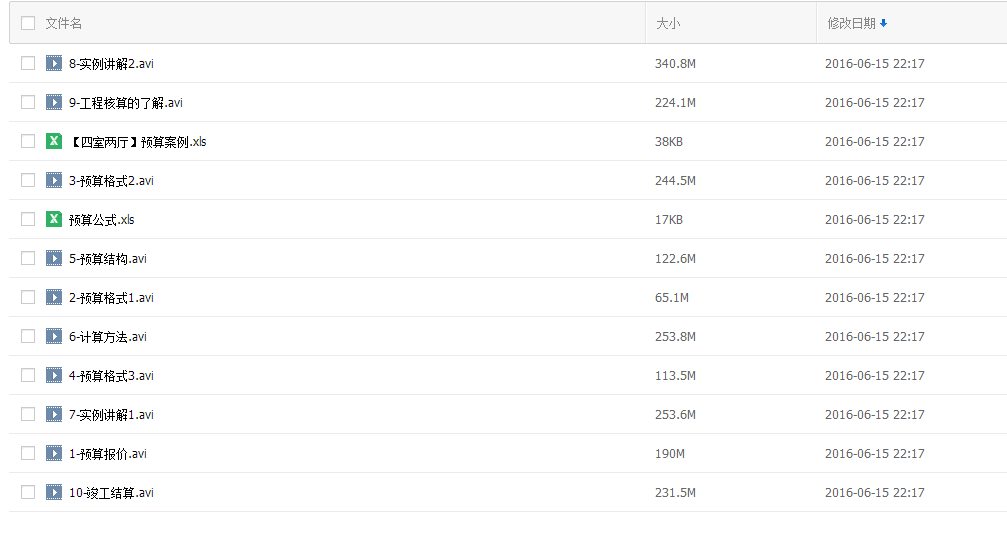Sort list by the 文件名 column header
The height and width of the screenshot is (540, 1007).
pos(64,23)
